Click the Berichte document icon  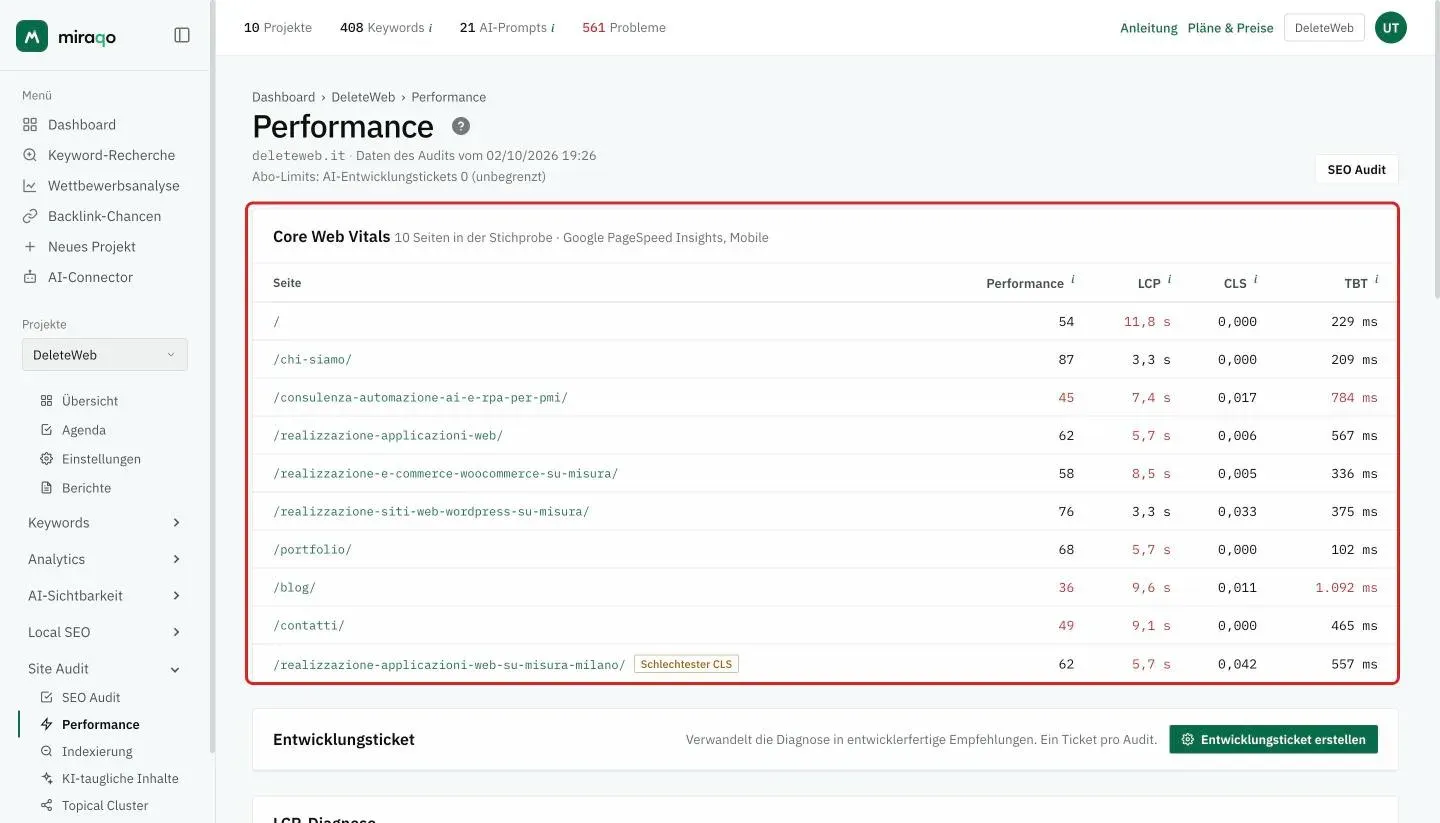[x=46, y=488]
